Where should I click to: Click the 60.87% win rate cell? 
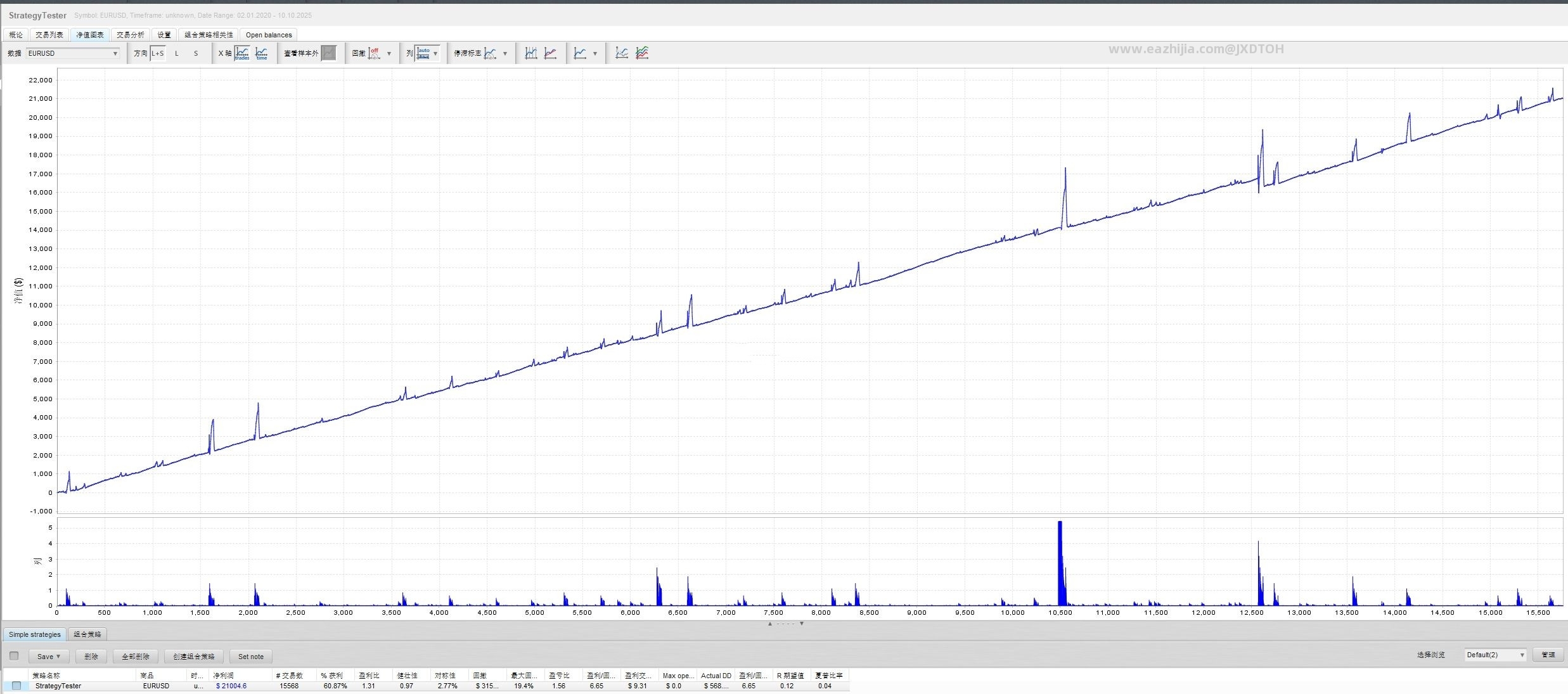click(x=335, y=686)
